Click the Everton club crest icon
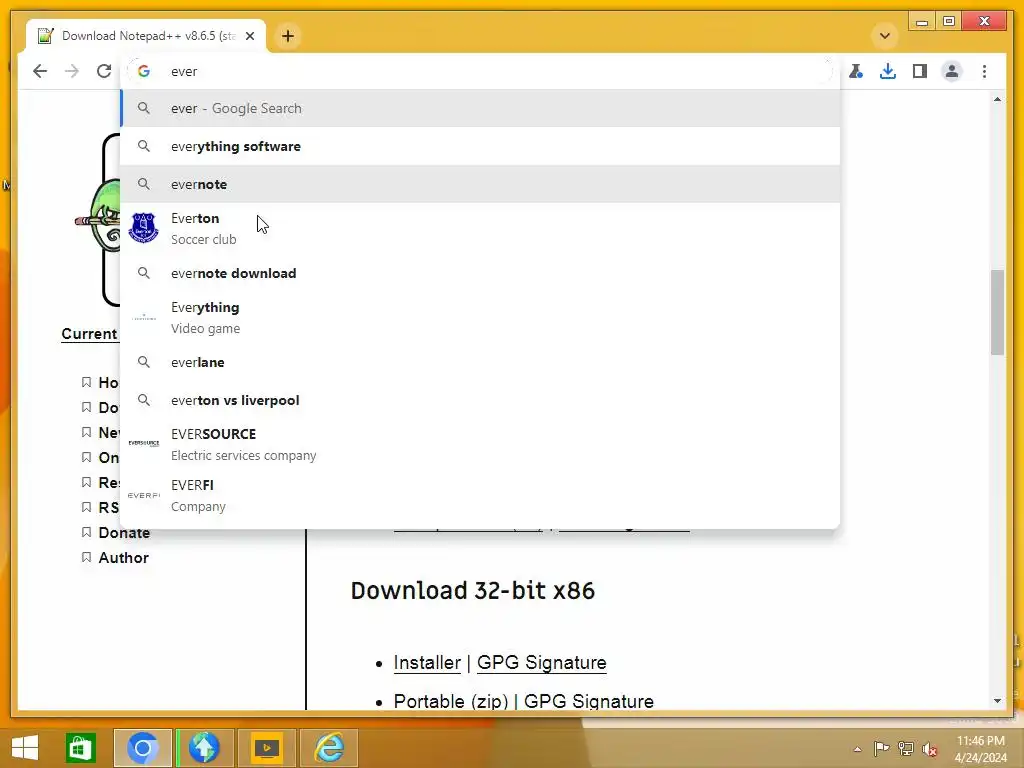Screen dimensions: 1024x768 (x=144, y=228)
